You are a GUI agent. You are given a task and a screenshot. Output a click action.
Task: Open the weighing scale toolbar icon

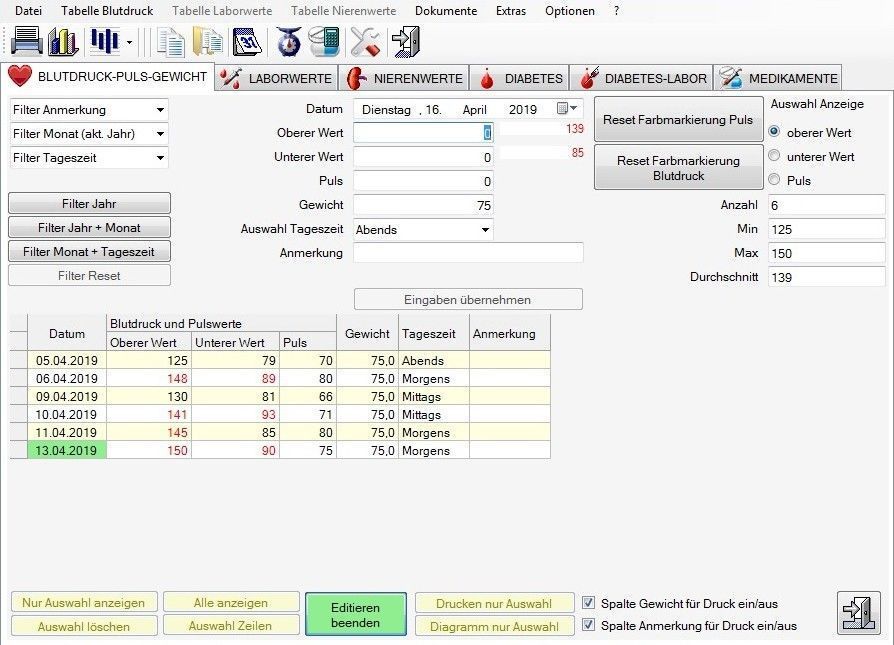289,42
